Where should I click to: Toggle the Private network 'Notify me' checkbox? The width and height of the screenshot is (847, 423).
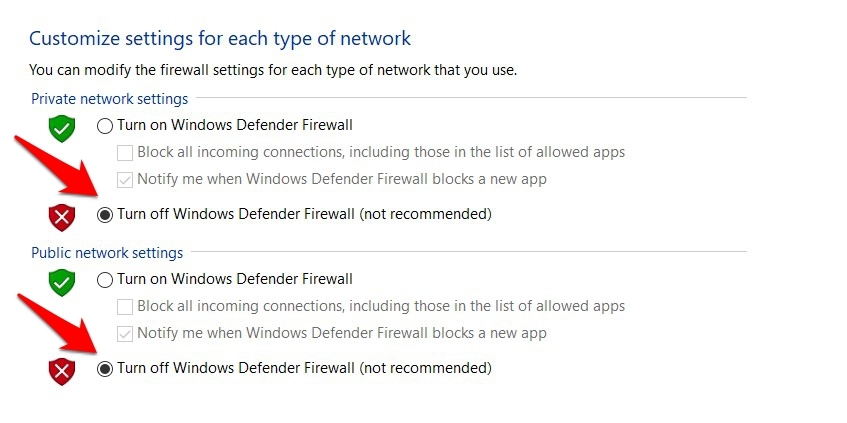point(125,180)
